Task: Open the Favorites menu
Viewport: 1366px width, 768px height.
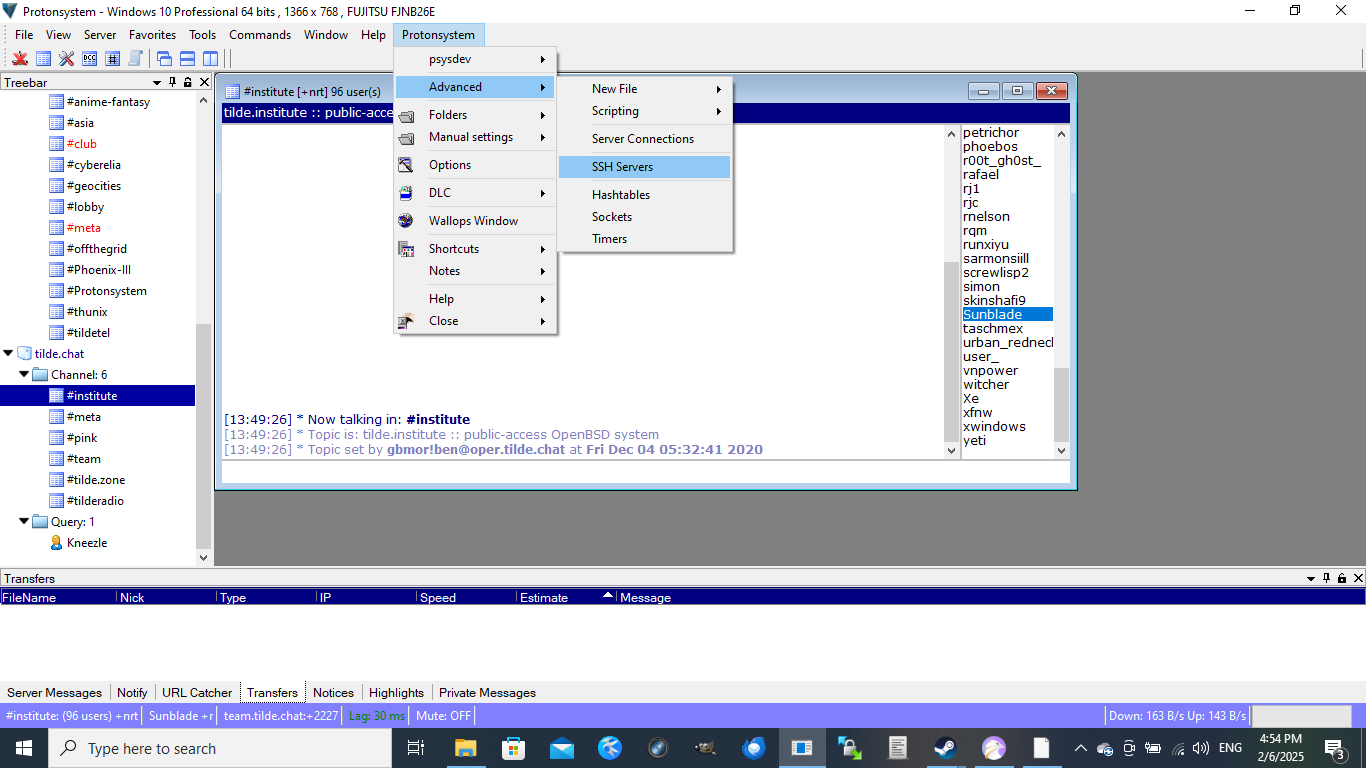Action: (x=152, y=35)
